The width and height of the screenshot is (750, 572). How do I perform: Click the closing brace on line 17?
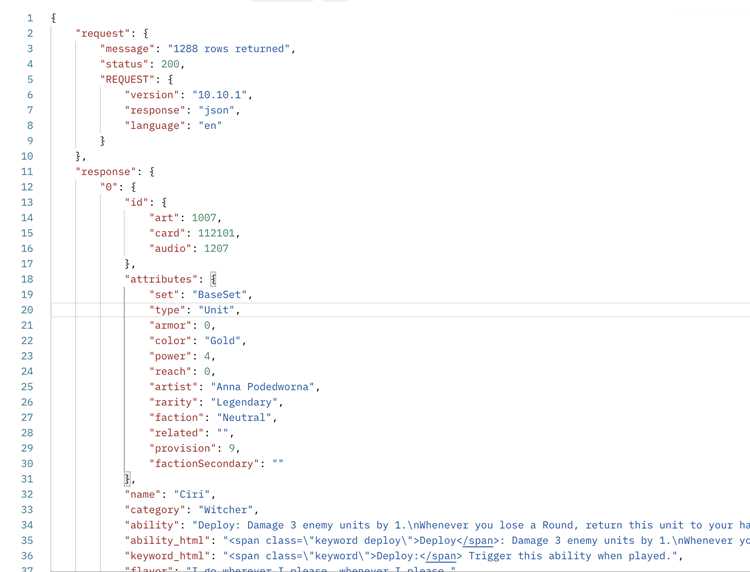tap(127, 264)
